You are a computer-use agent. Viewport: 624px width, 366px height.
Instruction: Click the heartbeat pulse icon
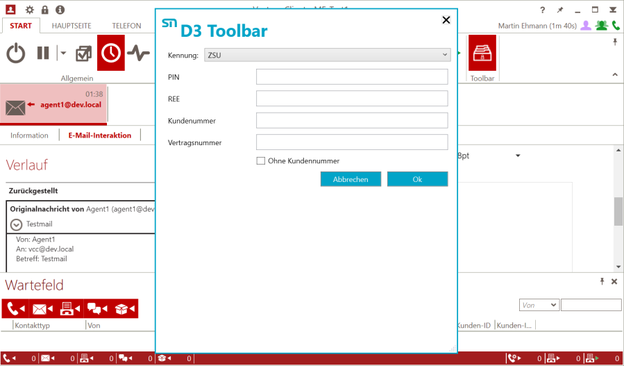(138, 53)
